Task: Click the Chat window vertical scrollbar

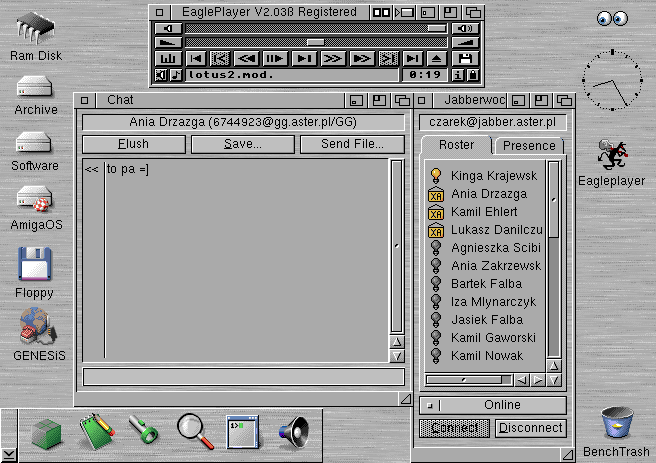Action: point(397,247)
